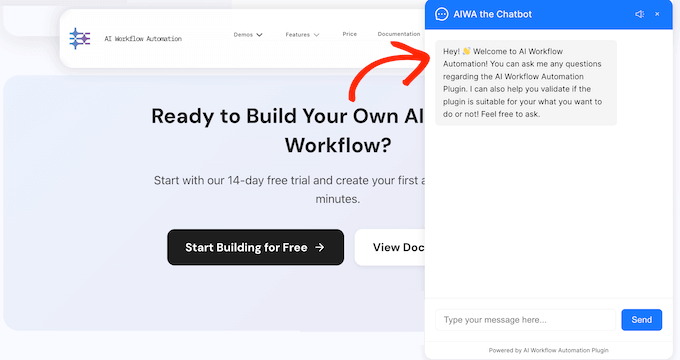
Task: Select the chatbot welcome message bubble
Action: pos(526,83)
